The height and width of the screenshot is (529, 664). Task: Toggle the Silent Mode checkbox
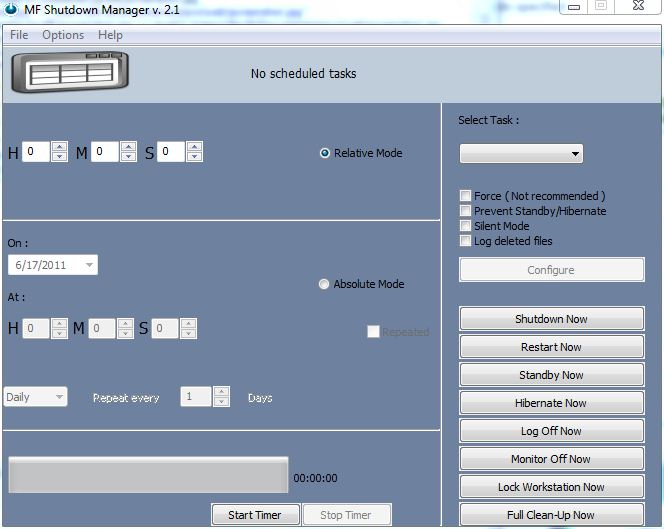pyautogui.click(x=466, y=226)
